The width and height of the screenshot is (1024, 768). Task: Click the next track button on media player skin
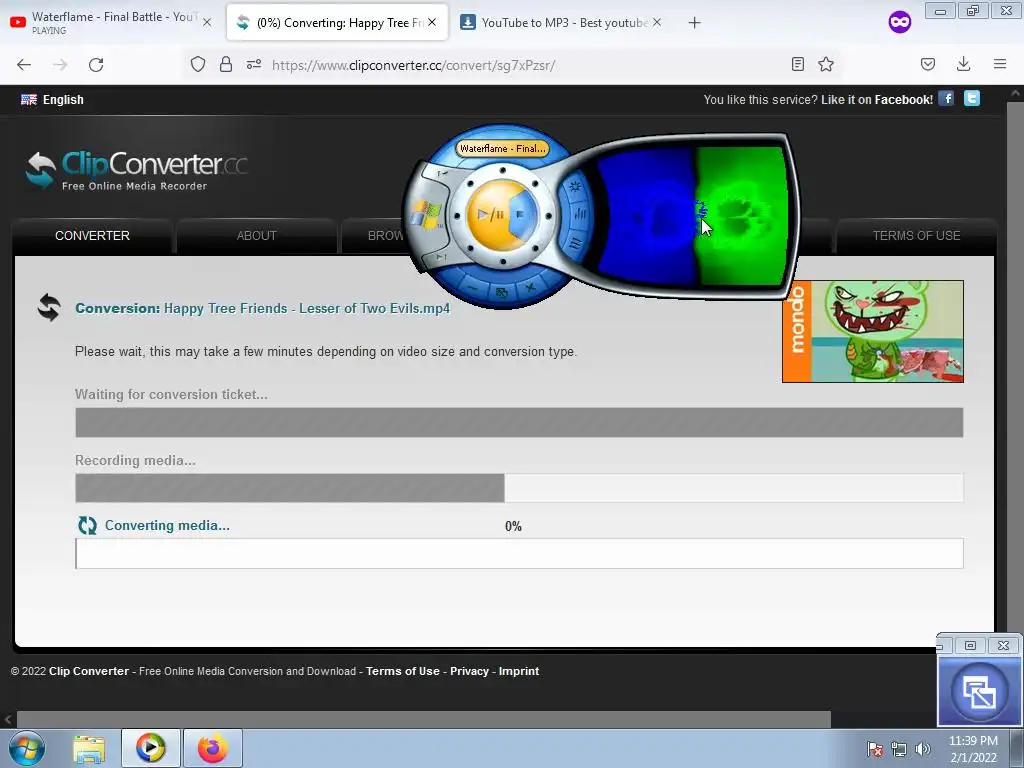(441, 257)
